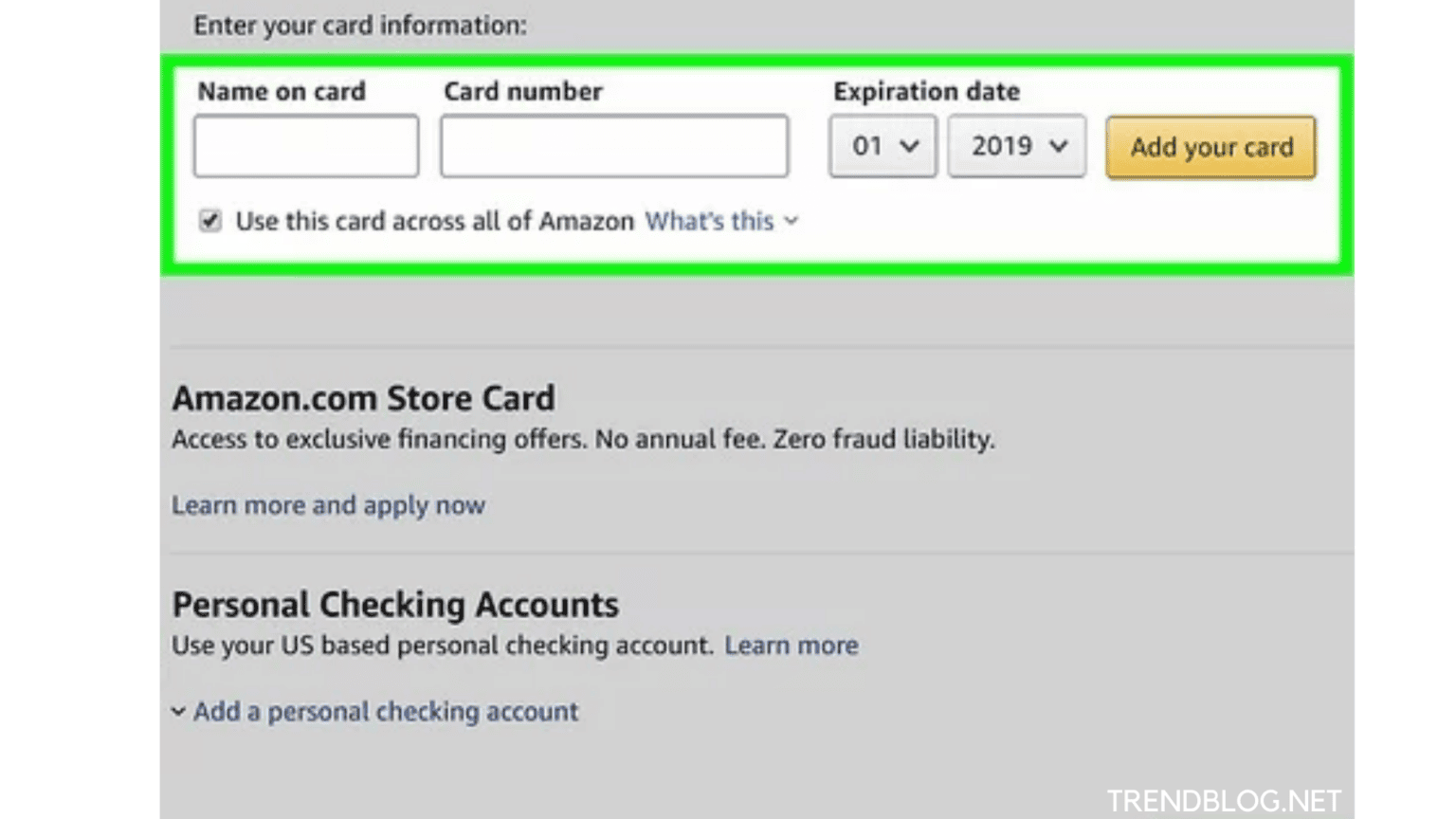Select "2019" in the year selector
Screen dimensions: 1456x819
click(1002, 146)
